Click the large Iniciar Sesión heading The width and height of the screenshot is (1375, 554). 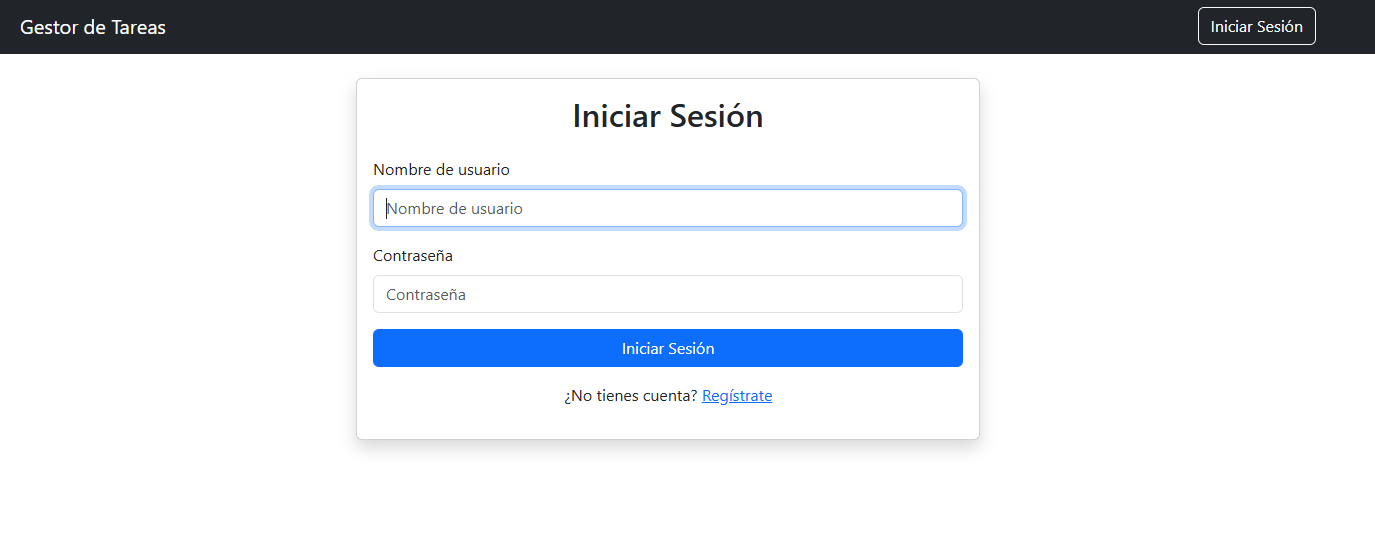click(x=667, y=116)
